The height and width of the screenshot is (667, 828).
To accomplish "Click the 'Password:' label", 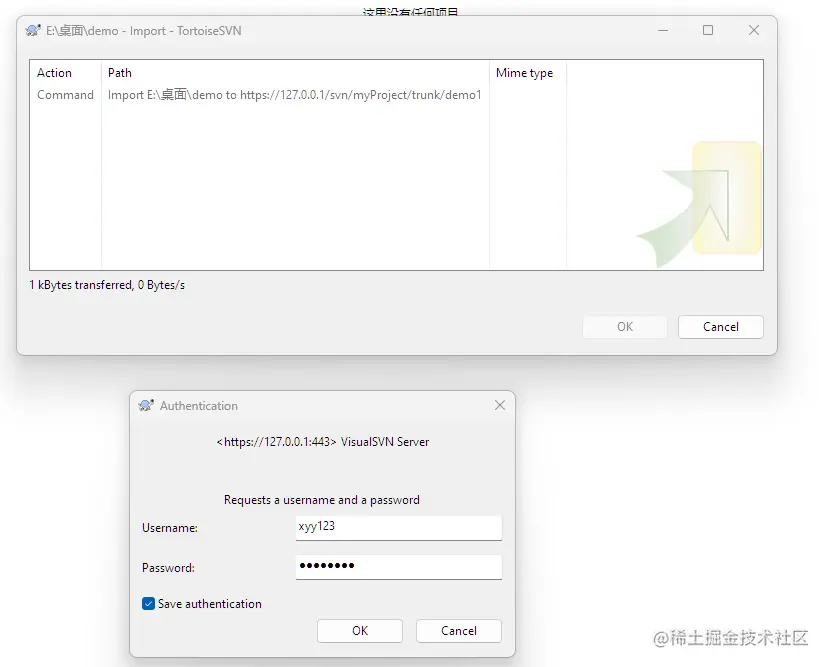I will pos(168,568).
